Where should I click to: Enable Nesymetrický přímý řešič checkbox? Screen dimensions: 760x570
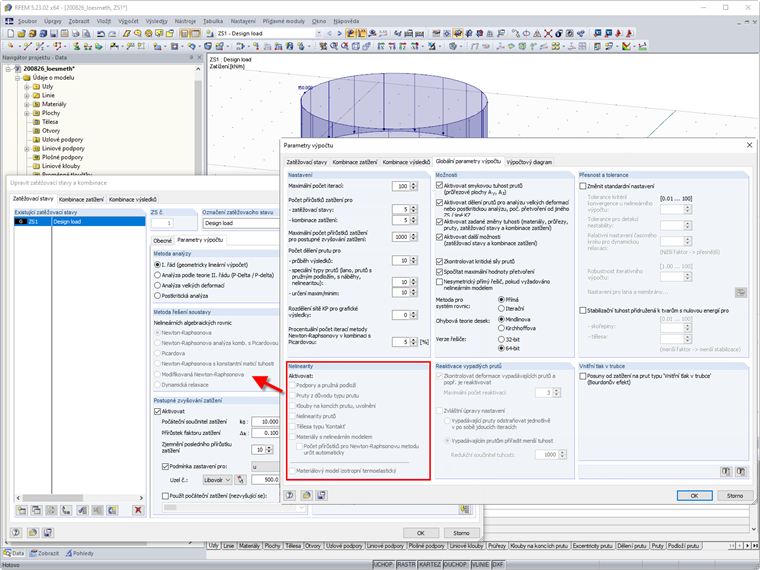click(439, 282)
